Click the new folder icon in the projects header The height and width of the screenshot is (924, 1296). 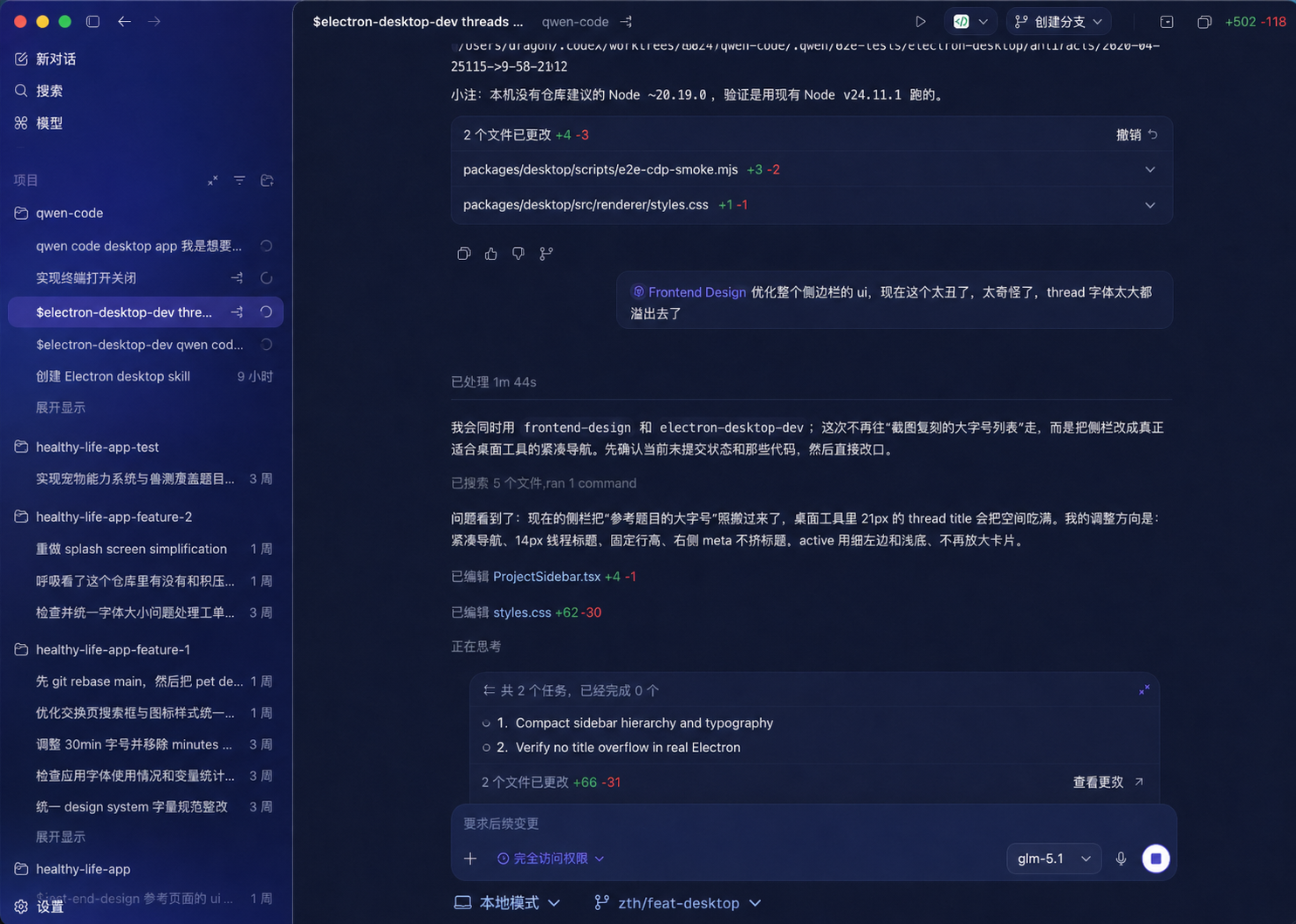[267, 181]
